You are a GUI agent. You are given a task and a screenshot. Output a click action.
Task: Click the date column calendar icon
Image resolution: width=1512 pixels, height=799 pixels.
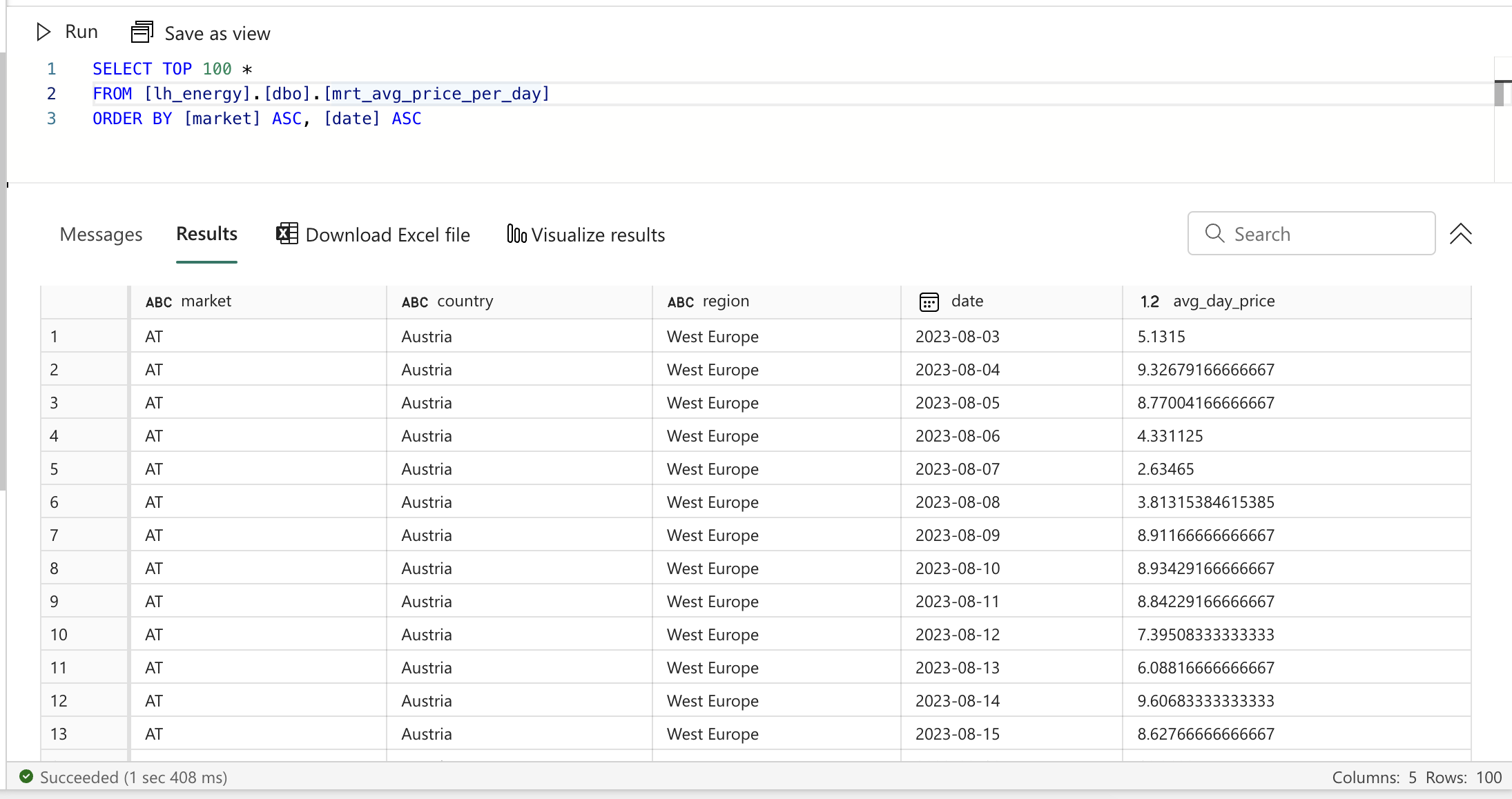(929, 302)
